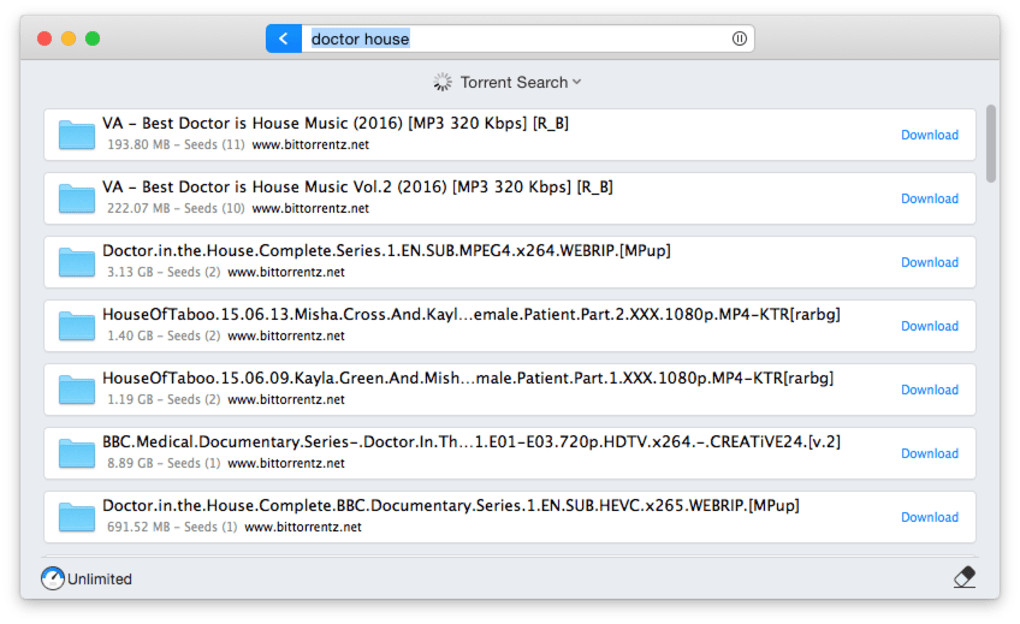Click the Unlimited speed gauge icon
Viewport: 1020px width, 624px height.
pyautogui.click(x=52, y=578)
